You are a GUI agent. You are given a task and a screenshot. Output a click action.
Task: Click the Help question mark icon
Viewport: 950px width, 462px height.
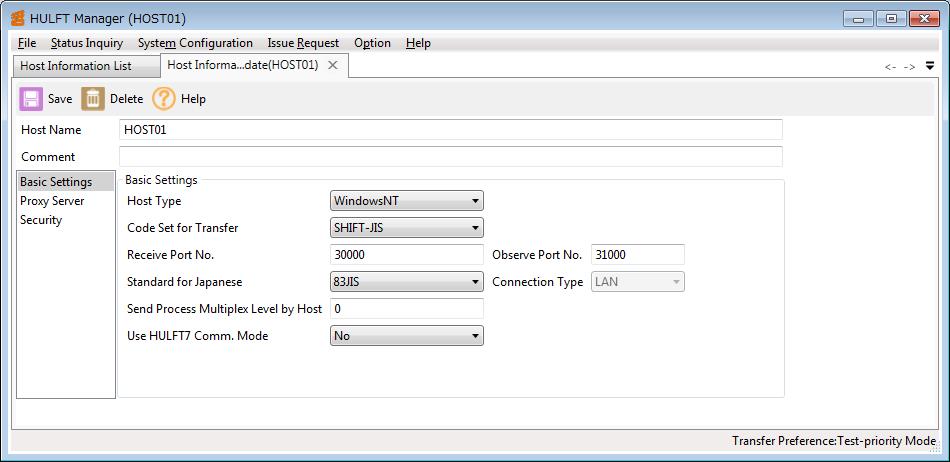click(164, 98)
